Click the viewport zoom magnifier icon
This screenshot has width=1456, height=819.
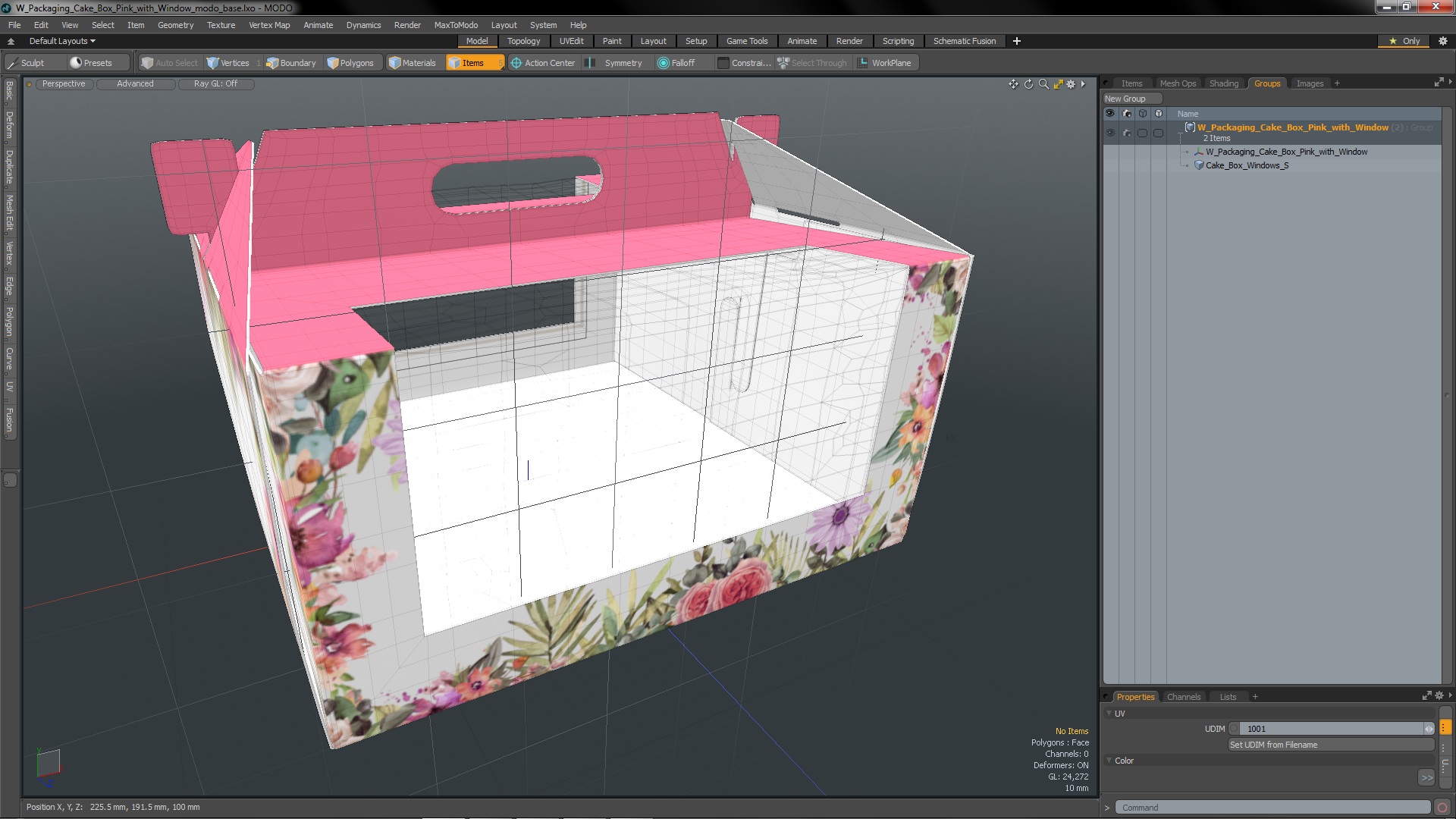[1043, 84]
